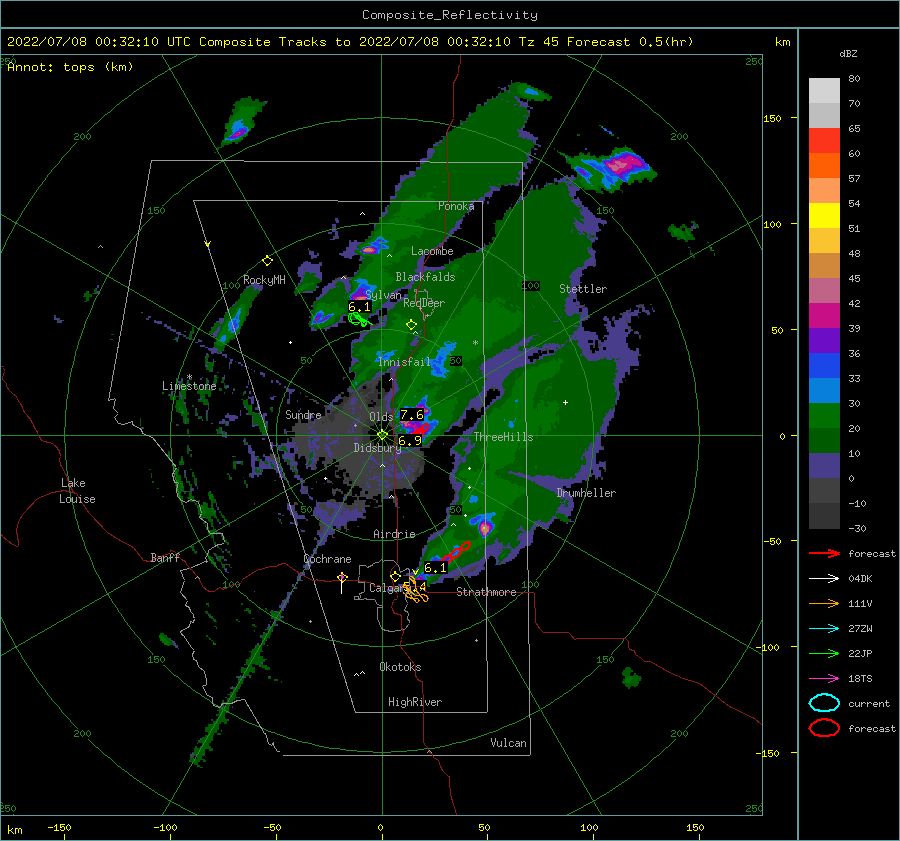Click the Drumheller city label
The width and height of the screenshot is (900, 841).
tap(586, 493)
